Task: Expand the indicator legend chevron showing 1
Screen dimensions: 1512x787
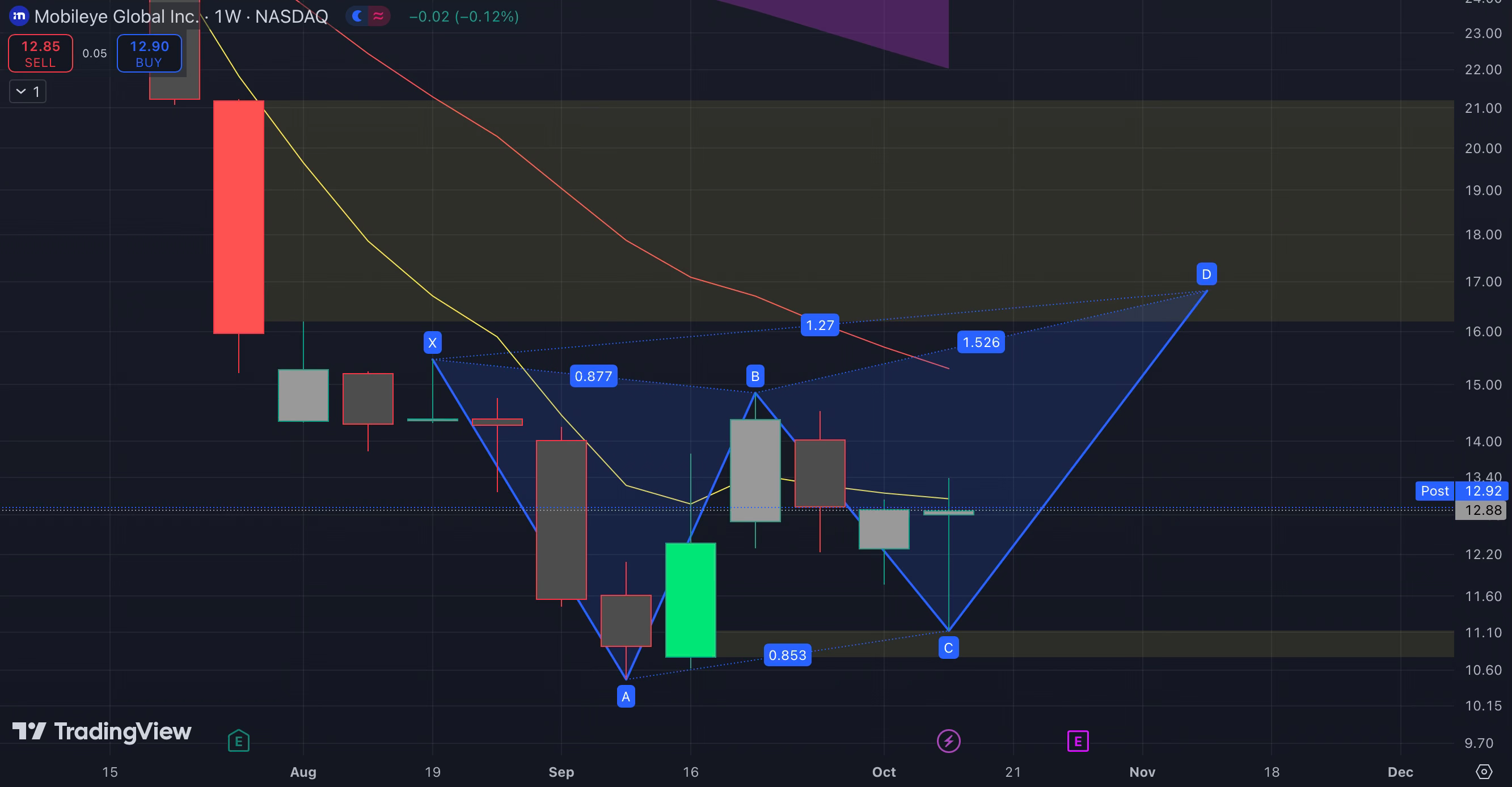Action: 28,91
